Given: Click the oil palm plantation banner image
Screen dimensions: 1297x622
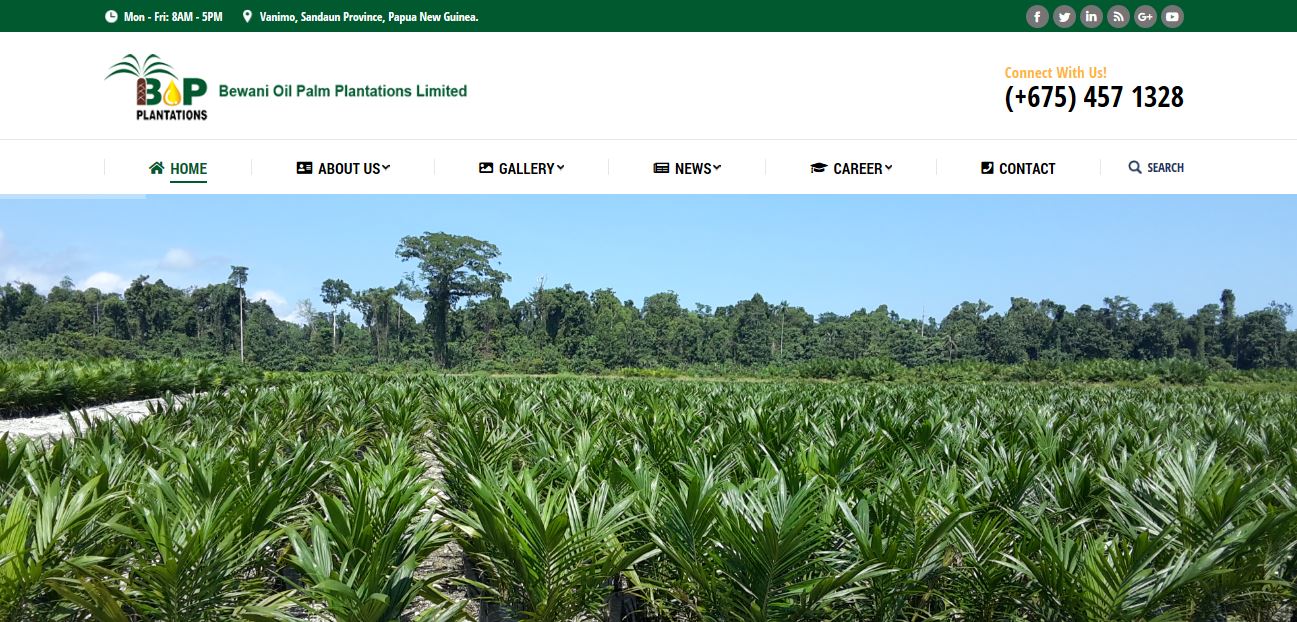Looking at the screenshot, I should [x=648, y=408].
